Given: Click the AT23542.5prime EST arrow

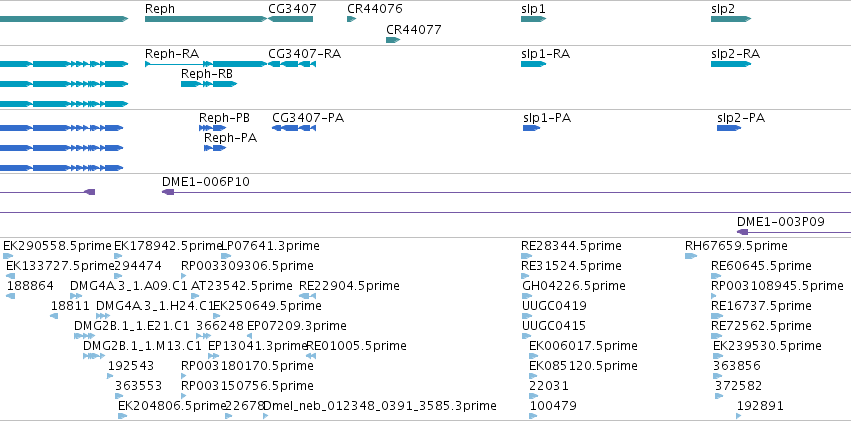Looking at the screenshot, I should (x=197, y=296).
